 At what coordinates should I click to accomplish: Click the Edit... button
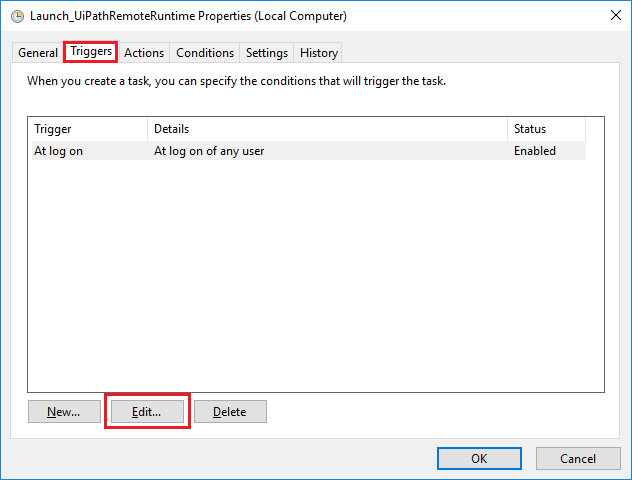[x=147, y=411]
